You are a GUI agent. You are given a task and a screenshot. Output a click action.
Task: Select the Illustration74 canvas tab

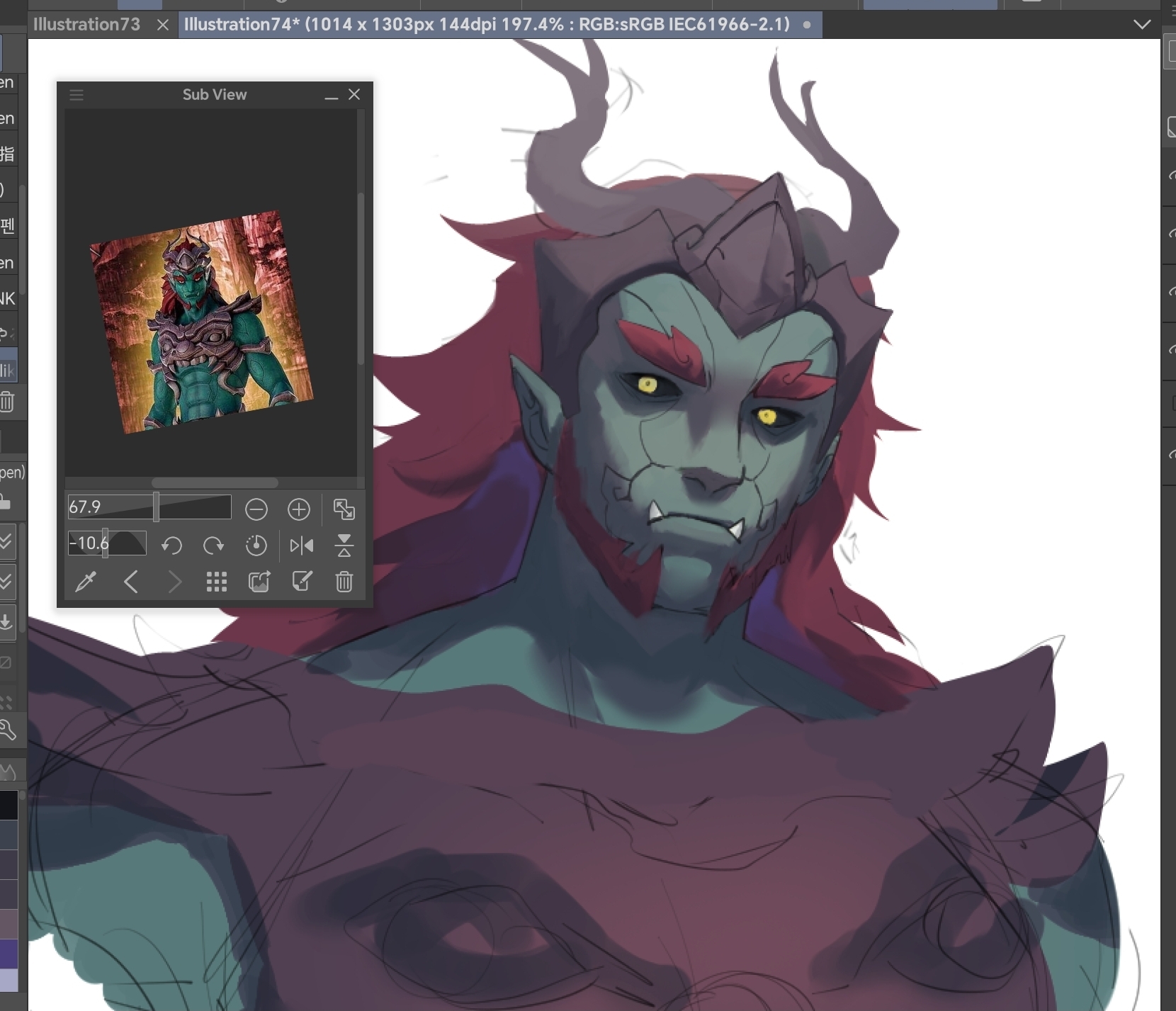click(486, 25)
